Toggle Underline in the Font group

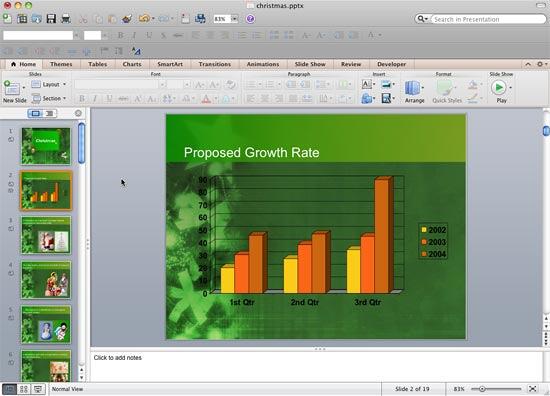click(x=109, y=99)
